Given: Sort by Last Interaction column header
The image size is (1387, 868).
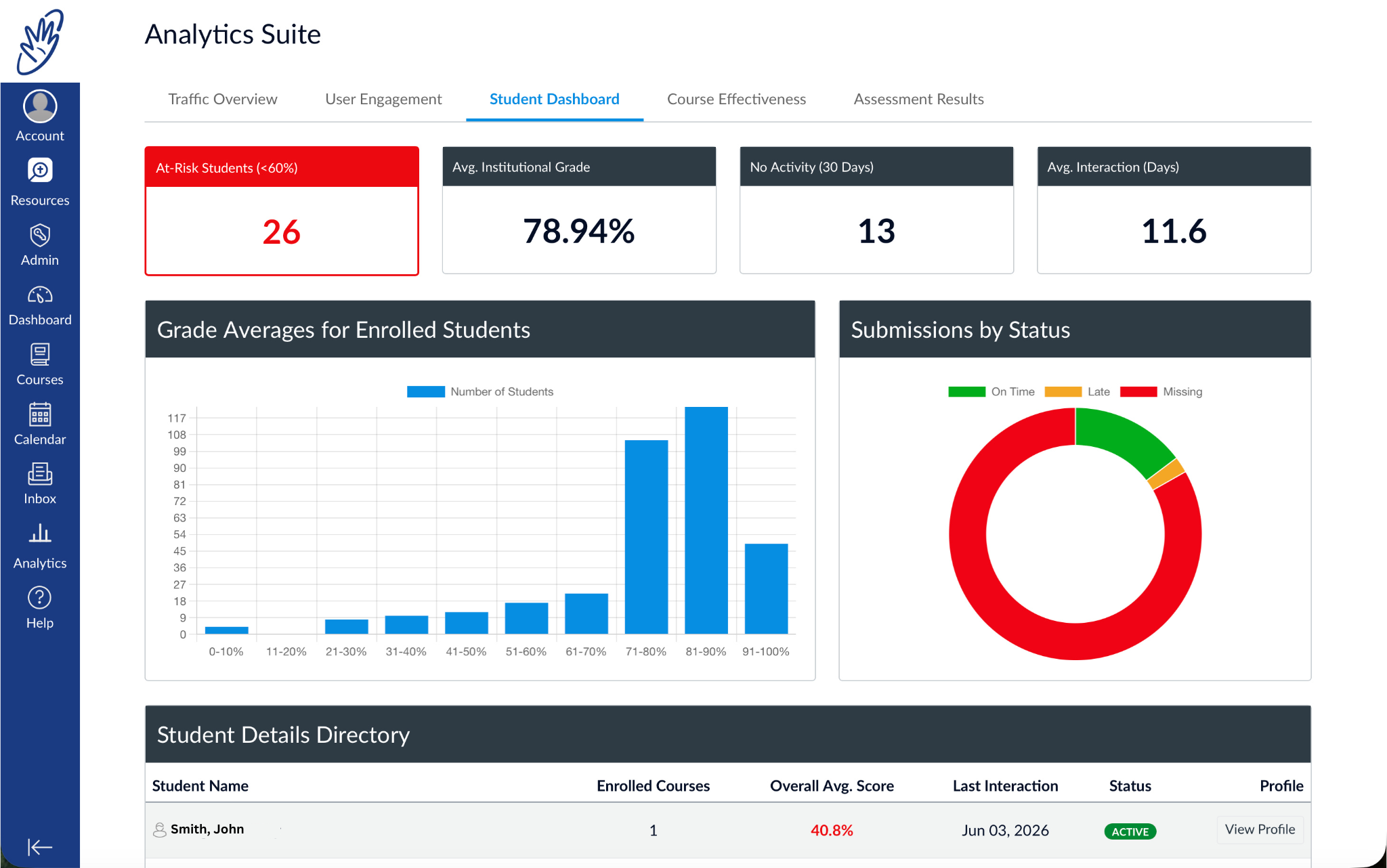Looking at the screenshot, I should pyautogui.click(x=1005, y=785).
